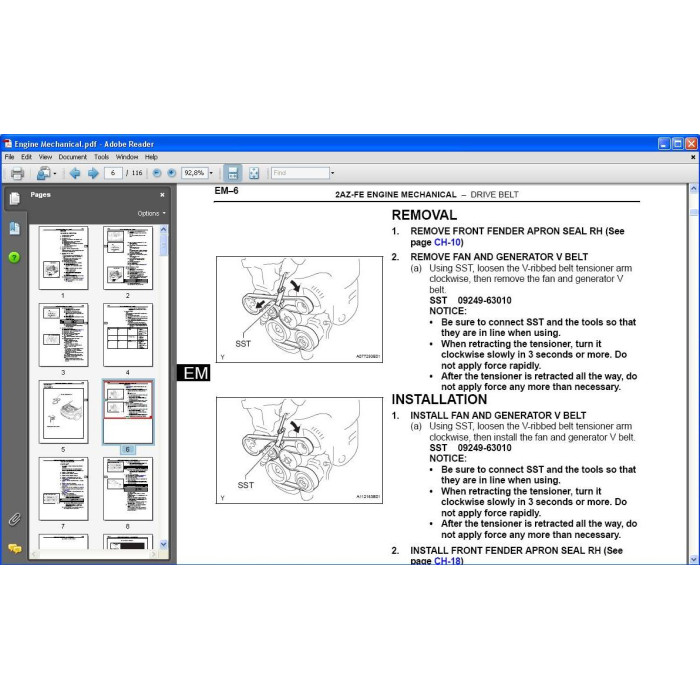The height and width of the screenshot is (700, 700).
Task: Follow the CH-10 page link
Action: 447,242
